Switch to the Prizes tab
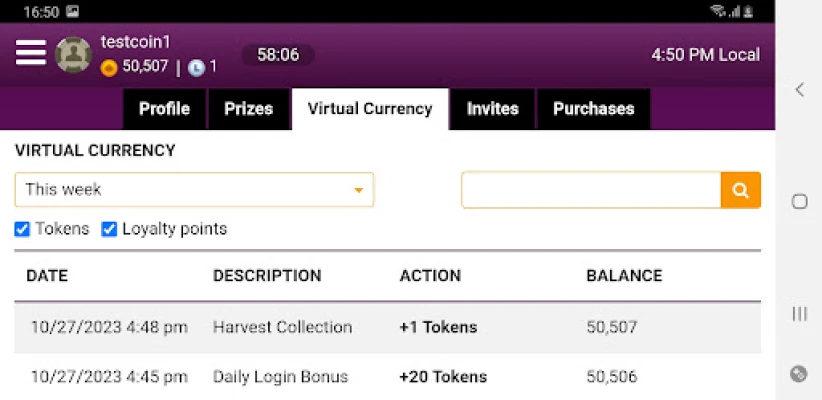 pyautogui.click(x=248, y=109)
